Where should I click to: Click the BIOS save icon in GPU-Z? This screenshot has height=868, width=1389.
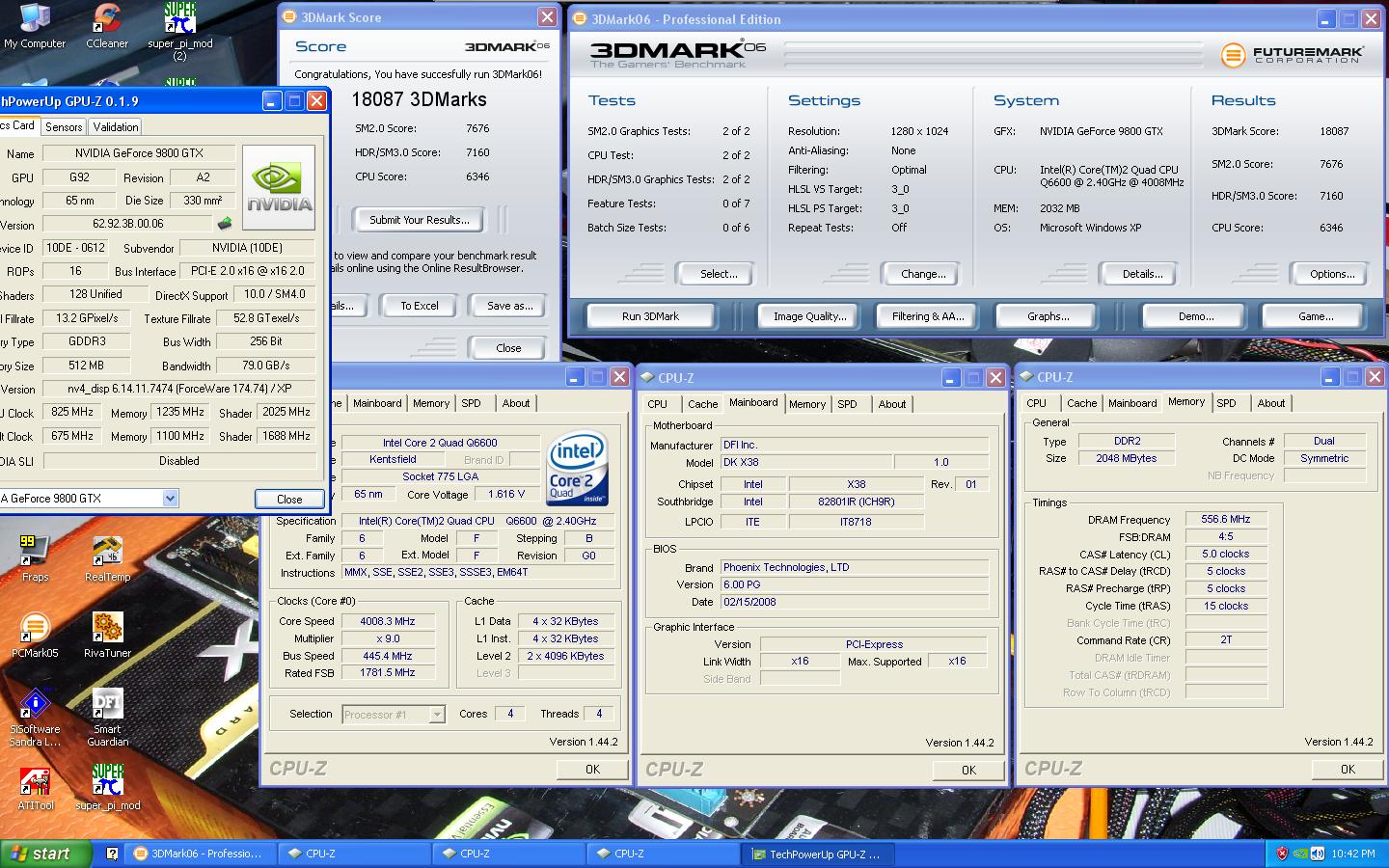click(x=225, y=224)
